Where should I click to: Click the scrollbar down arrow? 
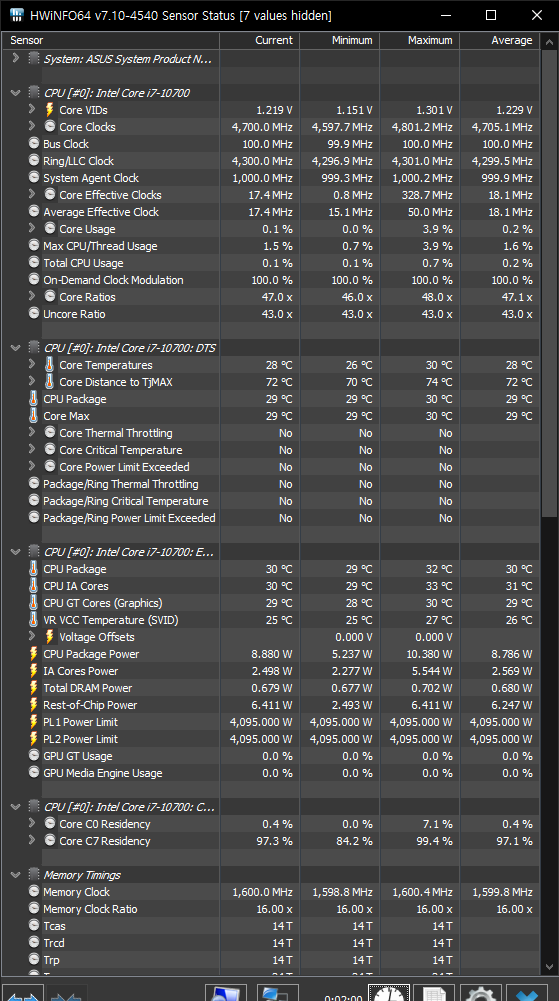[x=549, y=967]
